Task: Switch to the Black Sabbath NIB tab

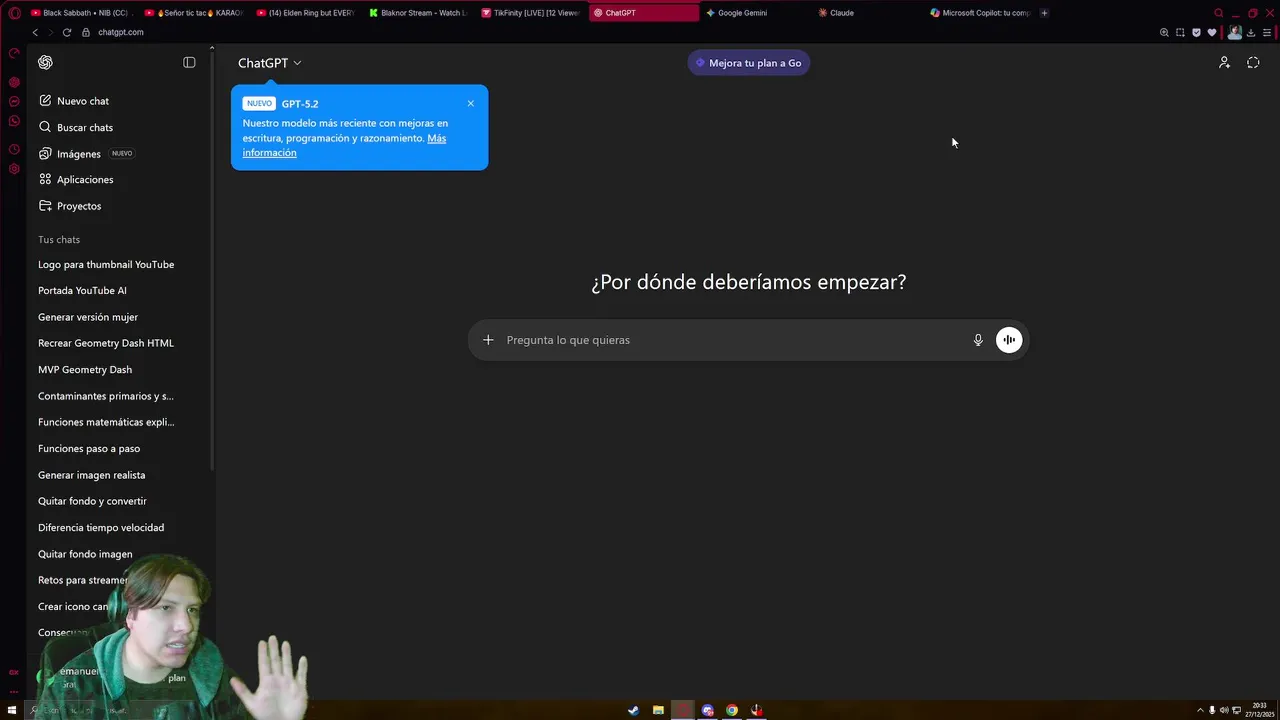Action: coord(83,13)
